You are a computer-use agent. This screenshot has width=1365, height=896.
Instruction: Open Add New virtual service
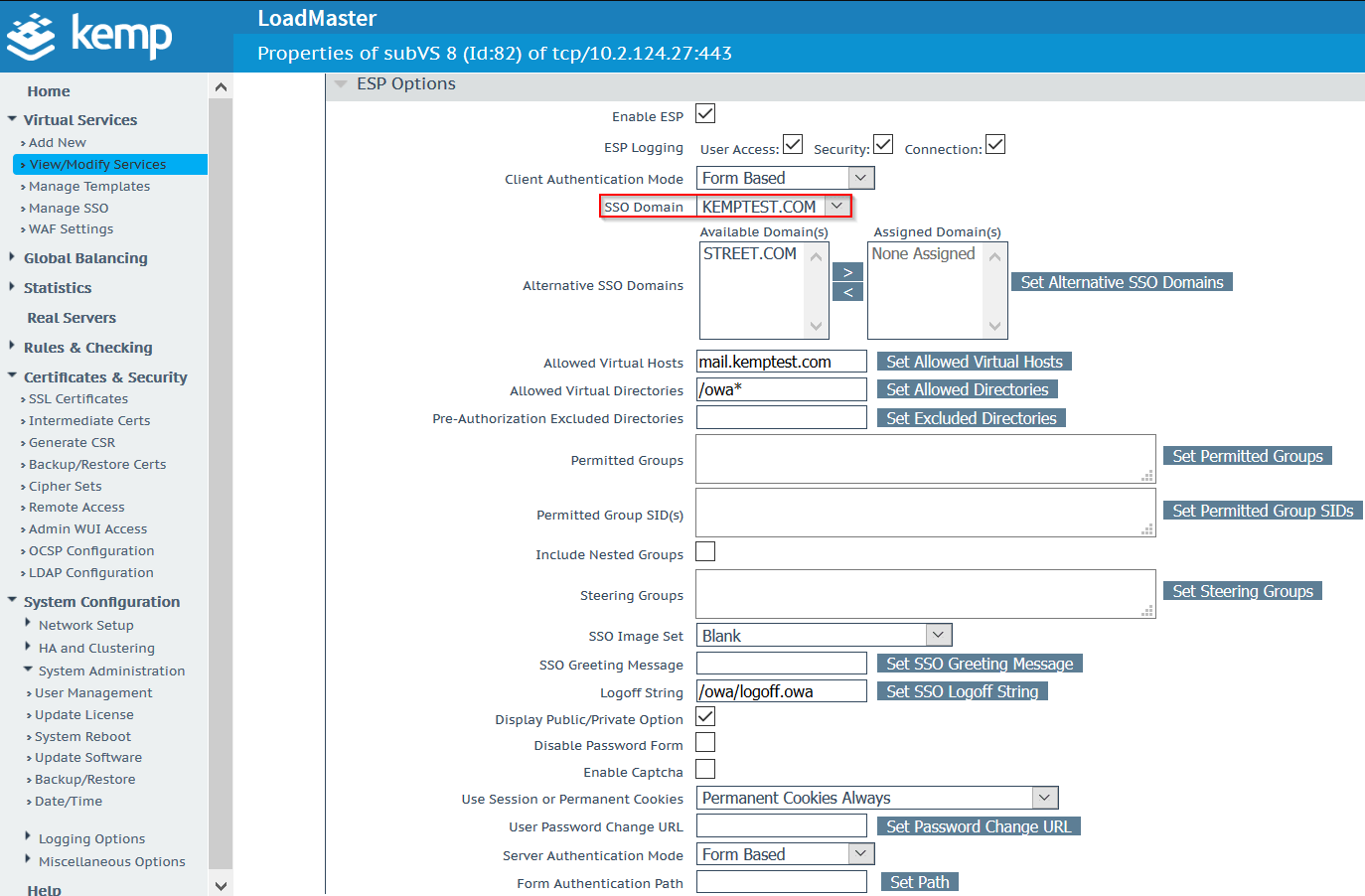pyautogui.click(x=58, y=143)
